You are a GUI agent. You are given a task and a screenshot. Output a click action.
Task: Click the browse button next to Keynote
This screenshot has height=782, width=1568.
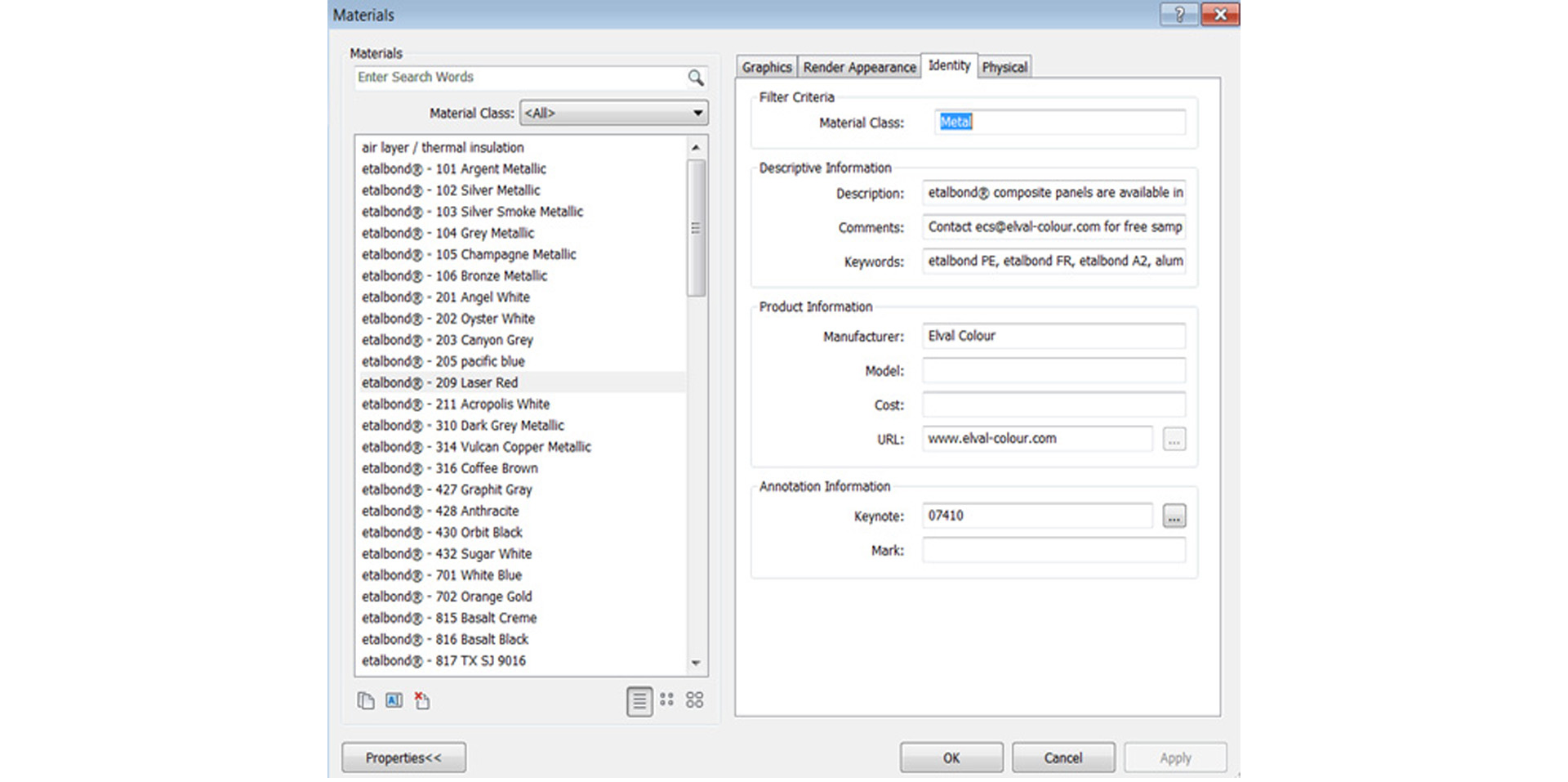tap(1174, 516)
